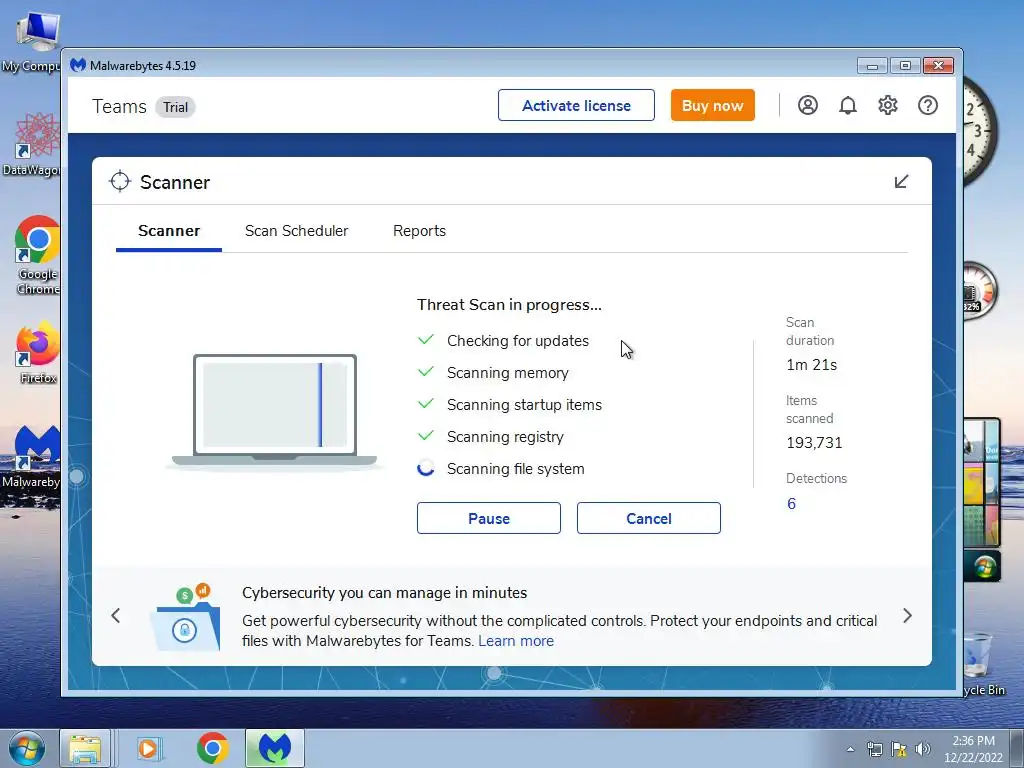The image size is (1024, 768).
Task: Cancel the threat scan
Action: (648, 518)
